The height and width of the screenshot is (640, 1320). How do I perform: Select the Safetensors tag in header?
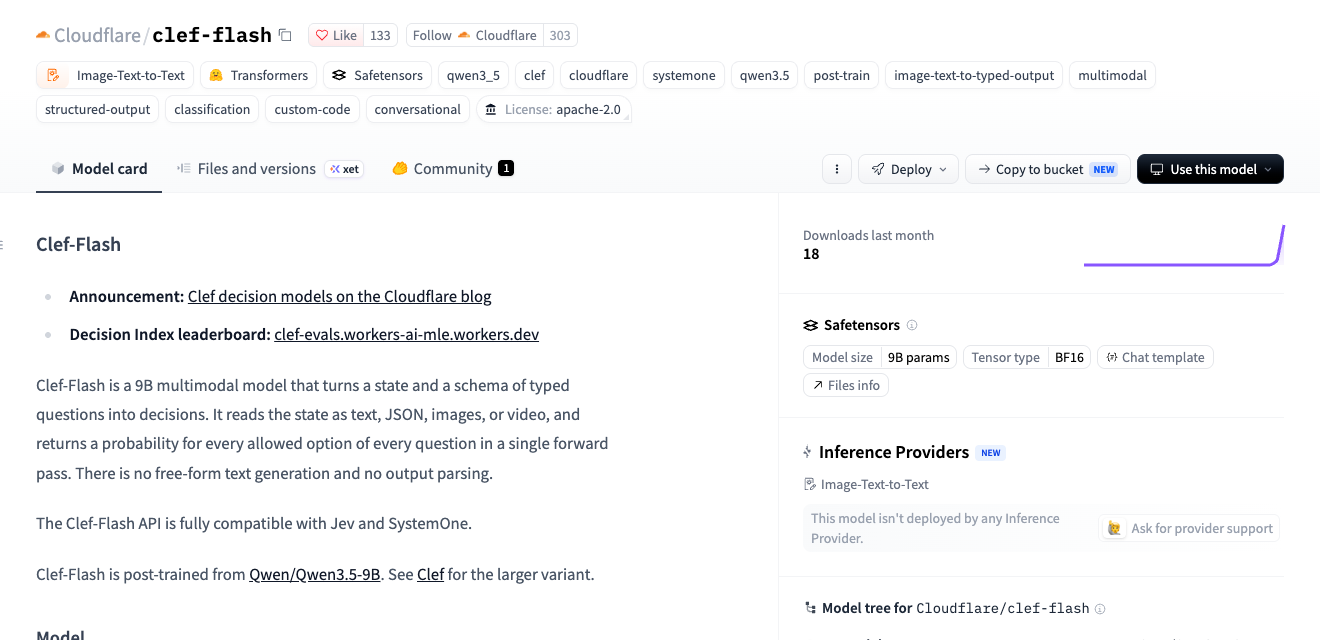point(378,75)
